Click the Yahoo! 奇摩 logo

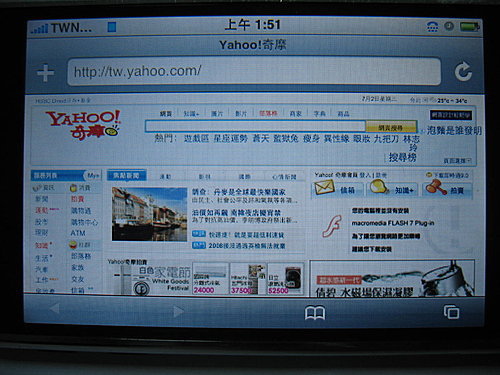83,124
